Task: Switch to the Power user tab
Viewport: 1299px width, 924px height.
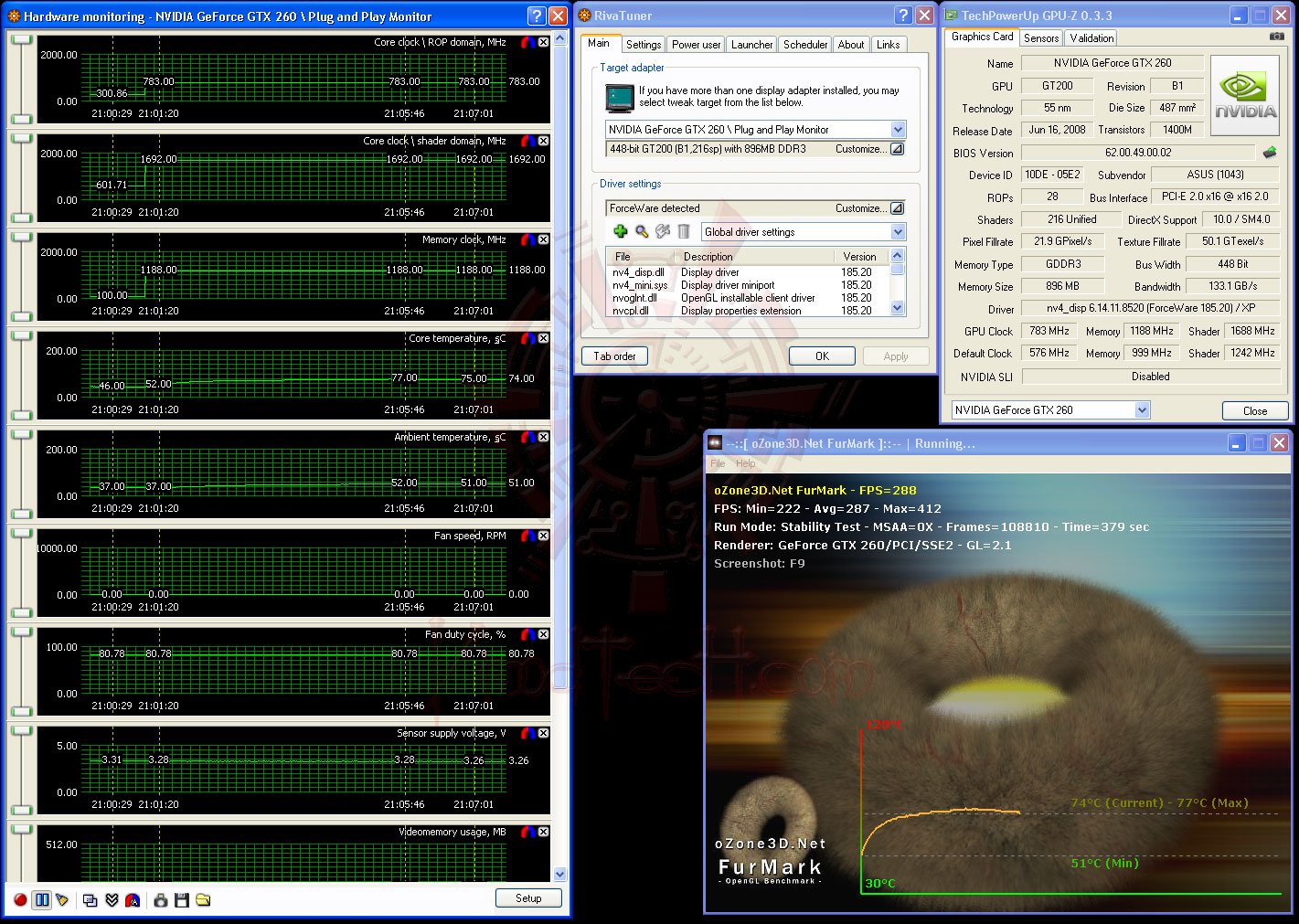Action: [696, 45]
